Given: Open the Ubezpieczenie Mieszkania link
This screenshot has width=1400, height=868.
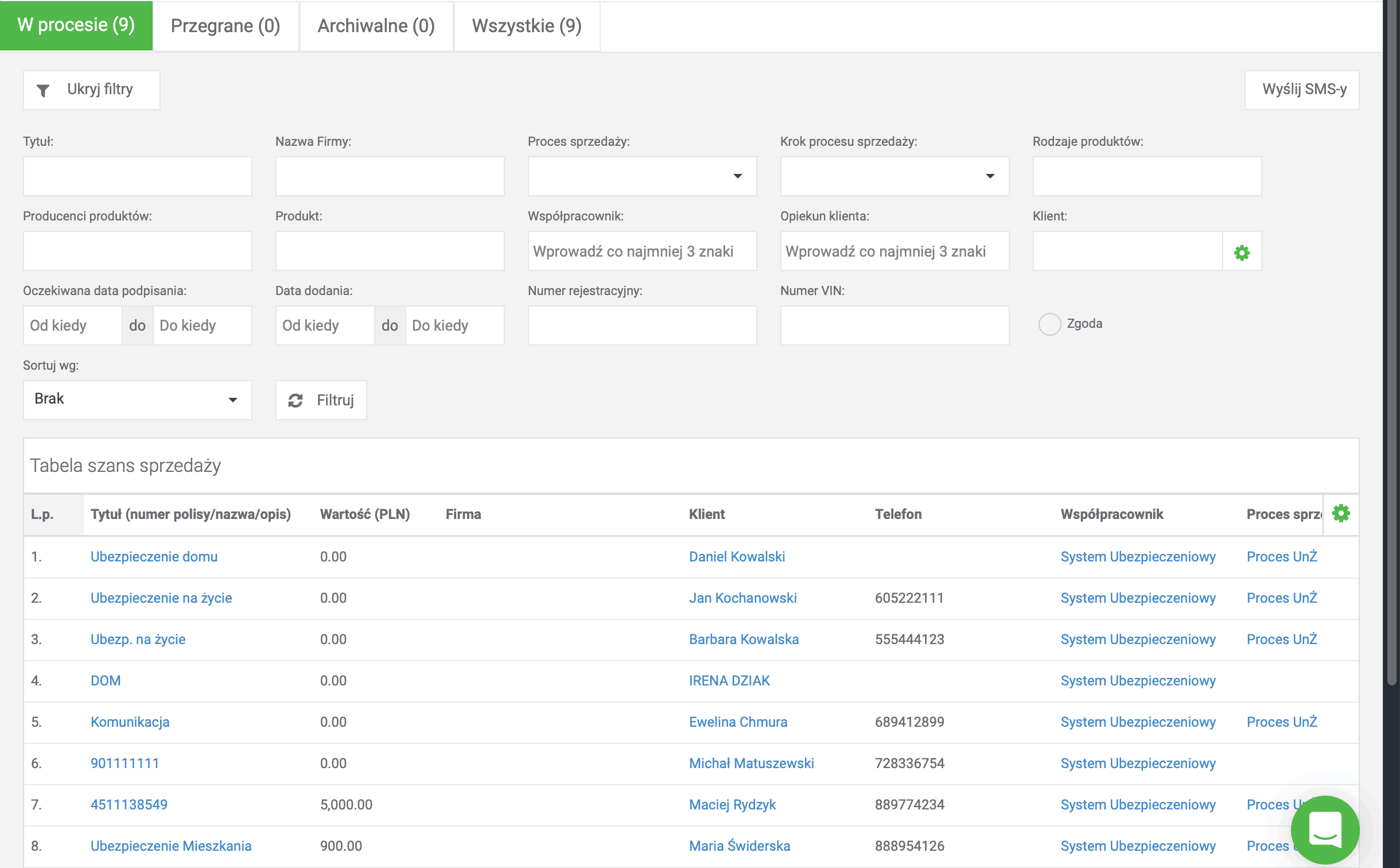Looking at the screenshot, I should (171, 846).
